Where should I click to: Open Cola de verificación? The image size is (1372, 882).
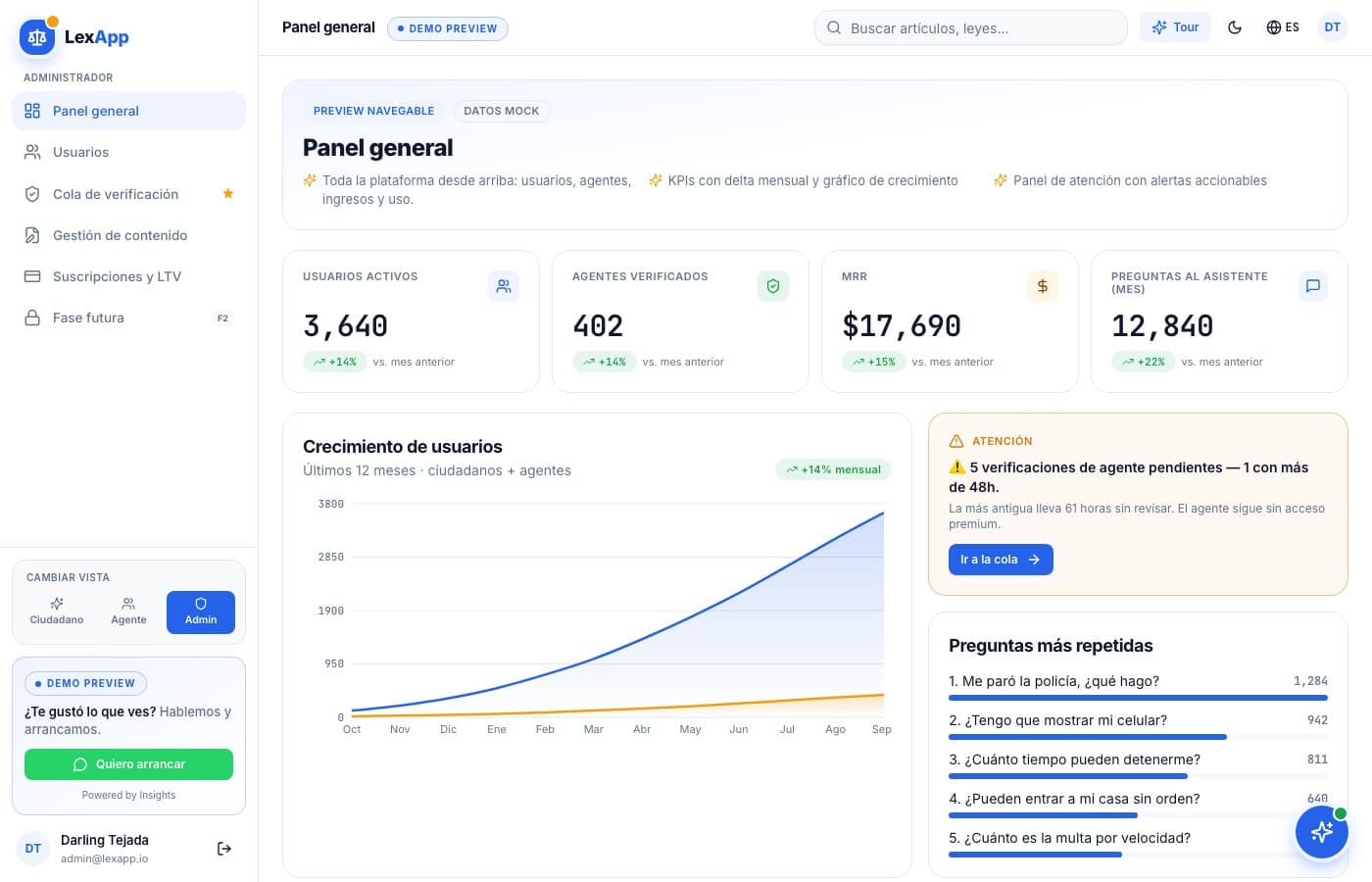[x=128, y=194]
